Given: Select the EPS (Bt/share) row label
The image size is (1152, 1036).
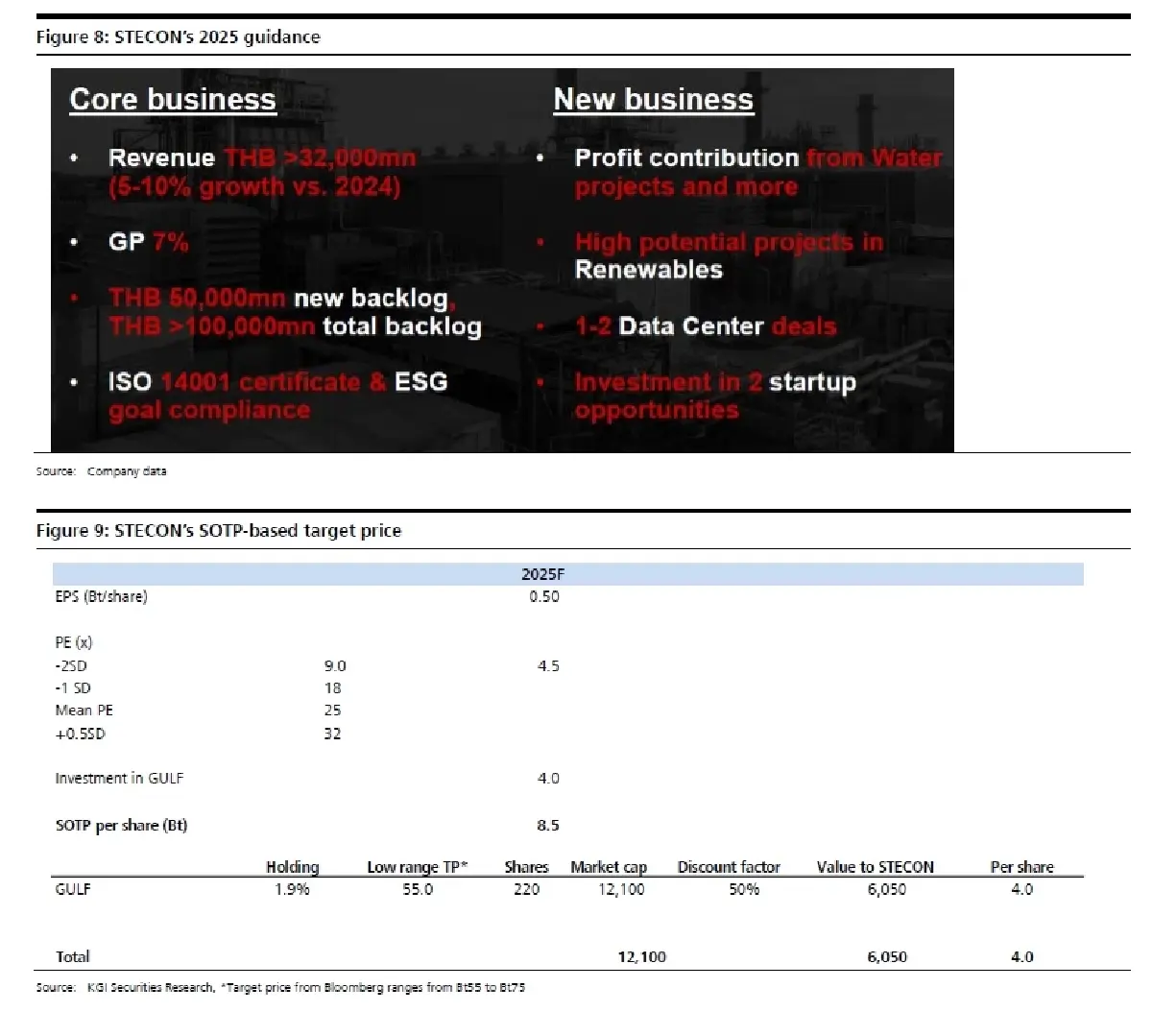Looking at the screenshot, I should coord(101,596).
